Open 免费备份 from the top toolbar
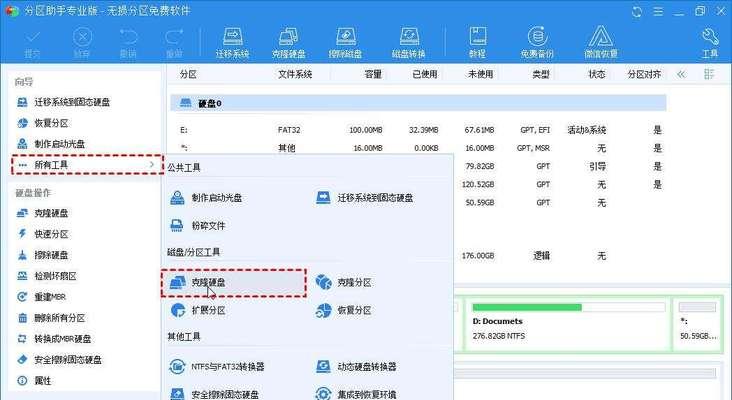The image size is (732, 400). [537, 43]
